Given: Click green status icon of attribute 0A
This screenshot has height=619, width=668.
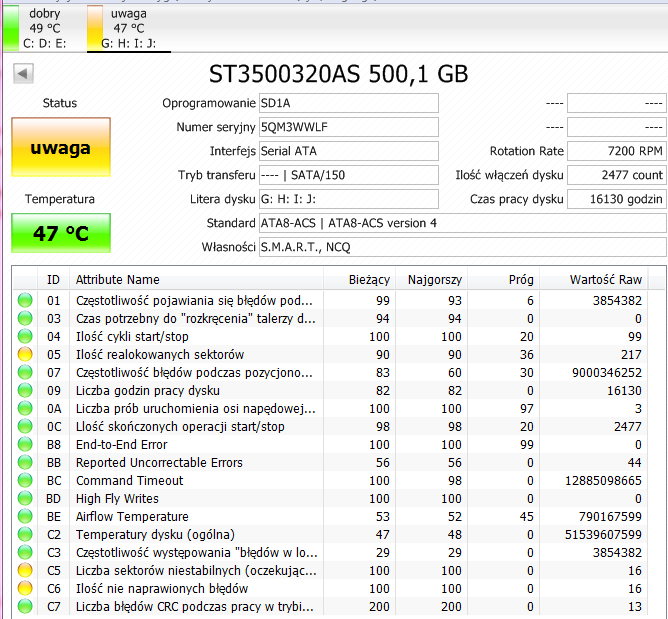Looking at the screenshot, I should tap(25, 408).
